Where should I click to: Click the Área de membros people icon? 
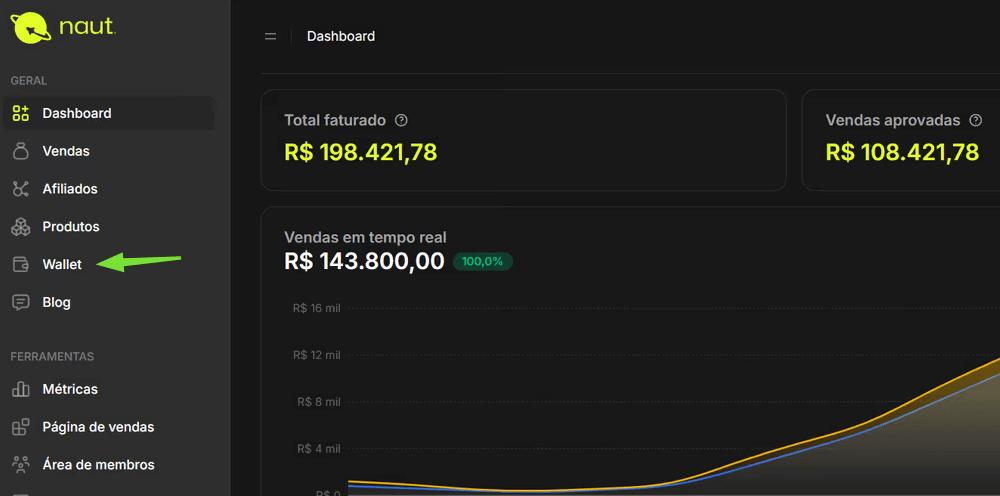pos(20,465)
